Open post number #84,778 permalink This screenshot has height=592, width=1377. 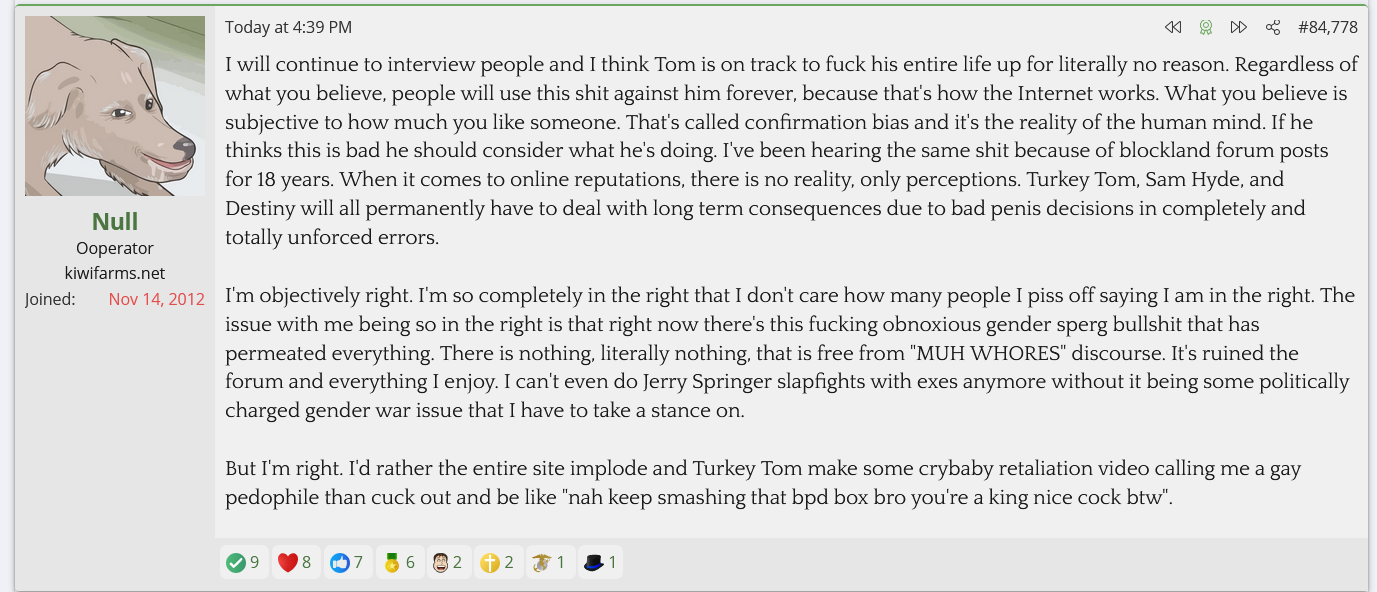tap(1327, 27)
